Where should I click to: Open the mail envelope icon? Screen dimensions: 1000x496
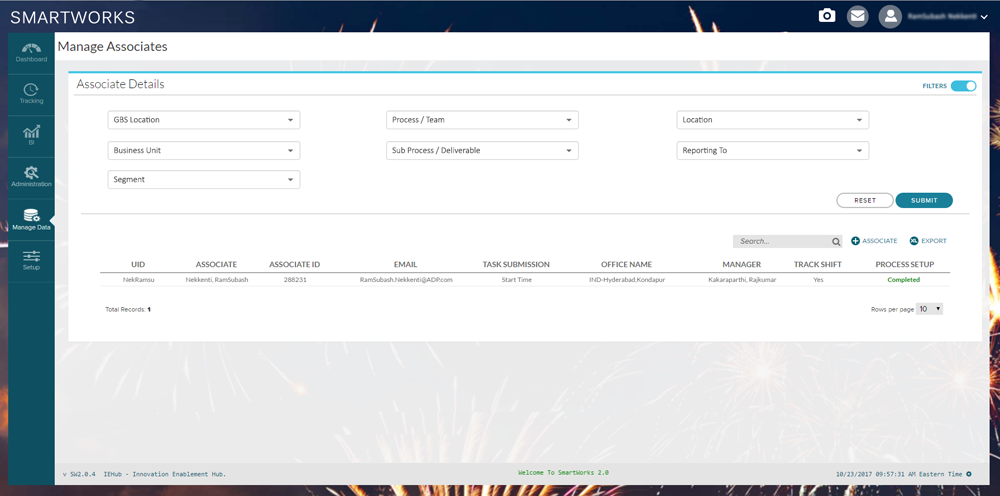point(857,16)
